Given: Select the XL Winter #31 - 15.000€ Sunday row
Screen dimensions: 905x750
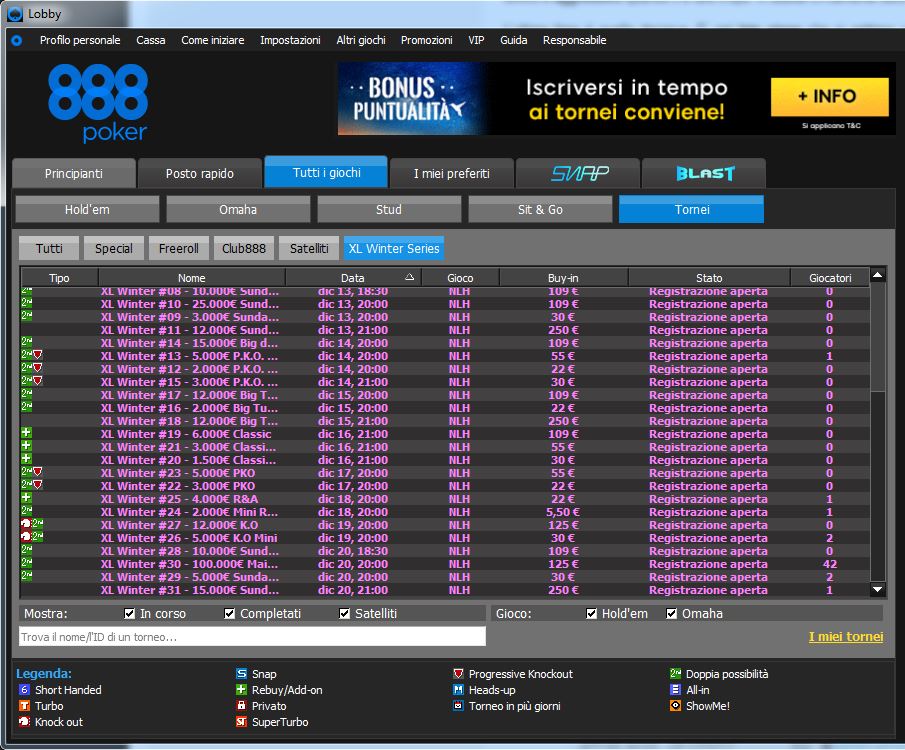Looking at the screenshot, I should pos(445,589).
